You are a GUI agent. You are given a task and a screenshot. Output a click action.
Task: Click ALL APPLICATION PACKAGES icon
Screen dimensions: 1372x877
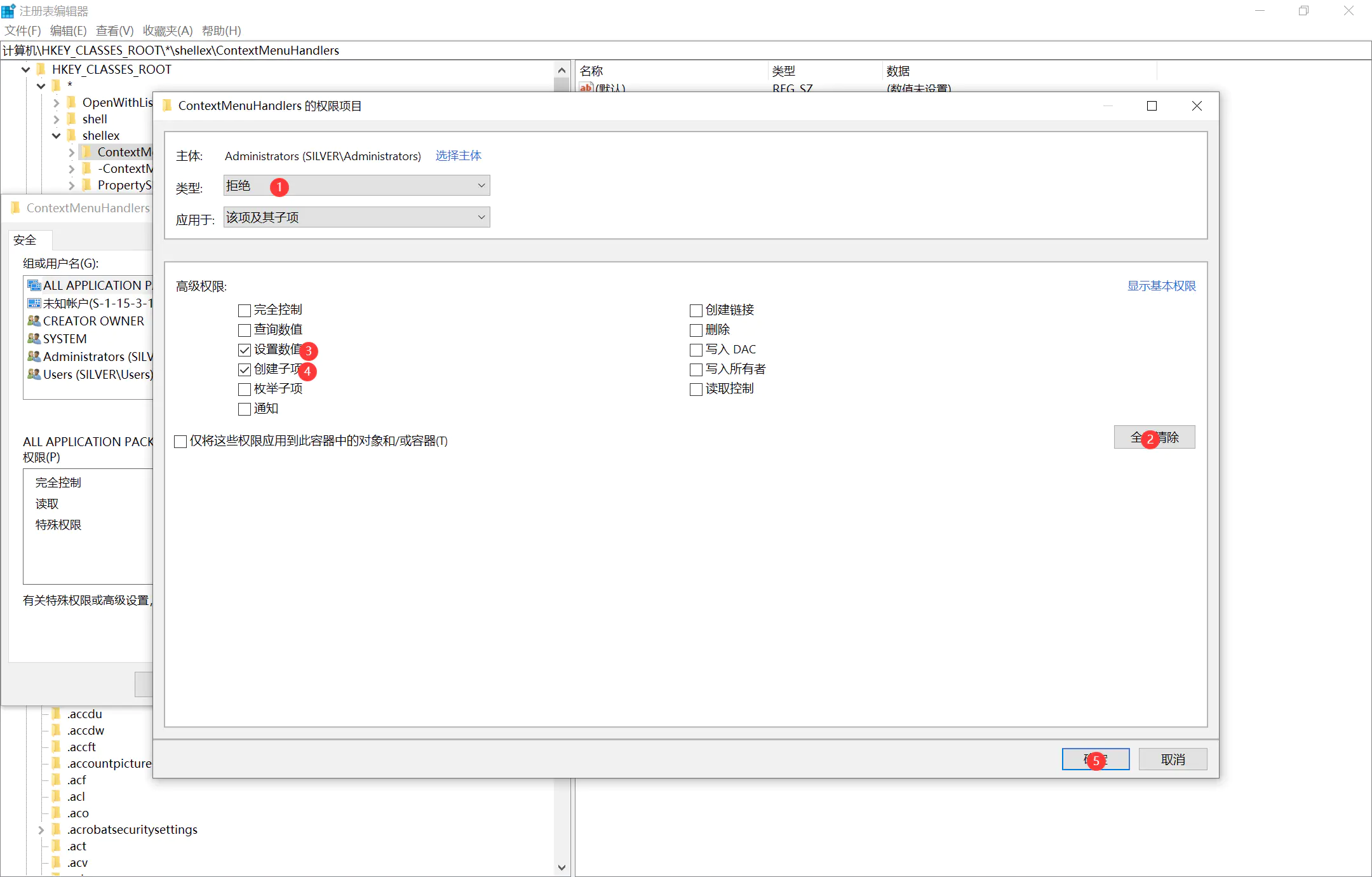[34, 285]
